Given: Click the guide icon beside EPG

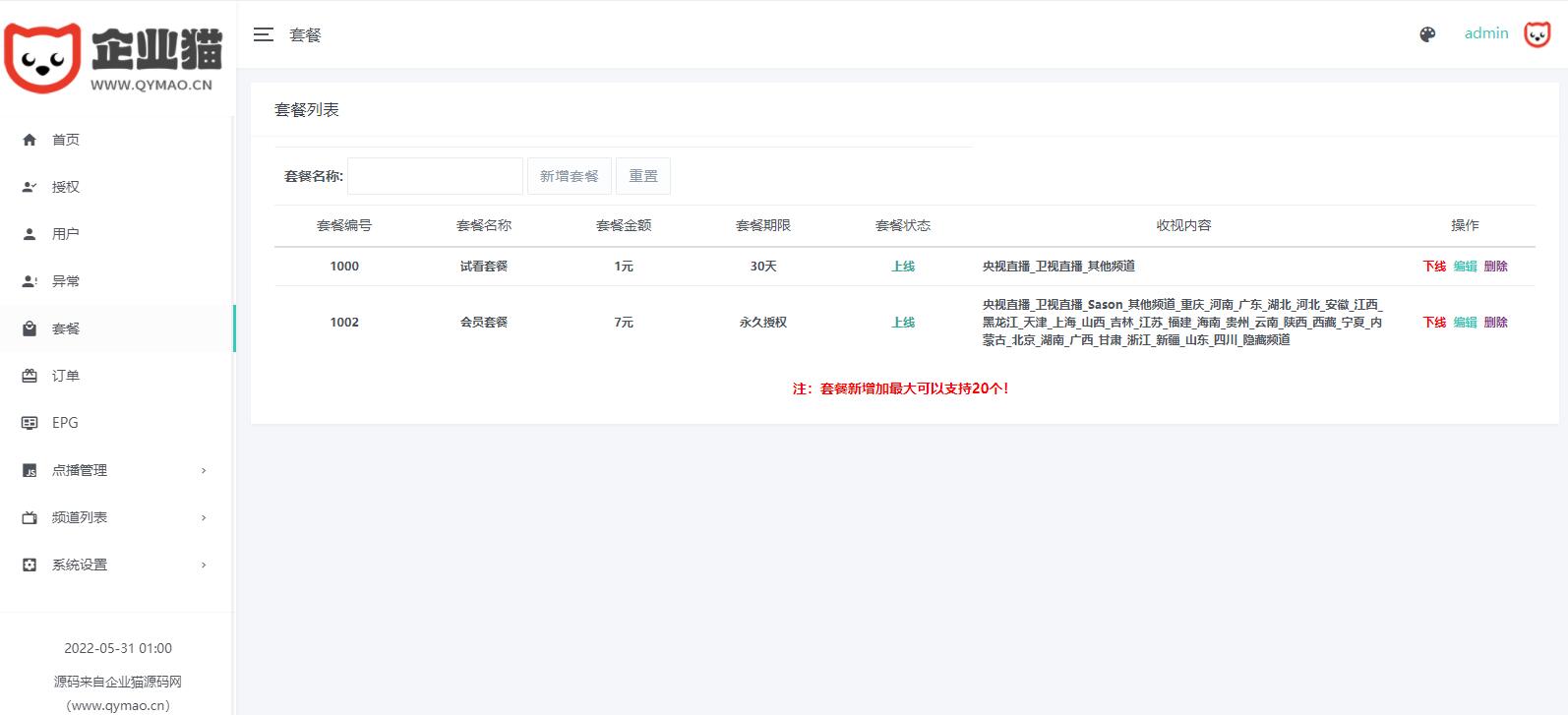Looking at the screenshot, I should (30, 423).
